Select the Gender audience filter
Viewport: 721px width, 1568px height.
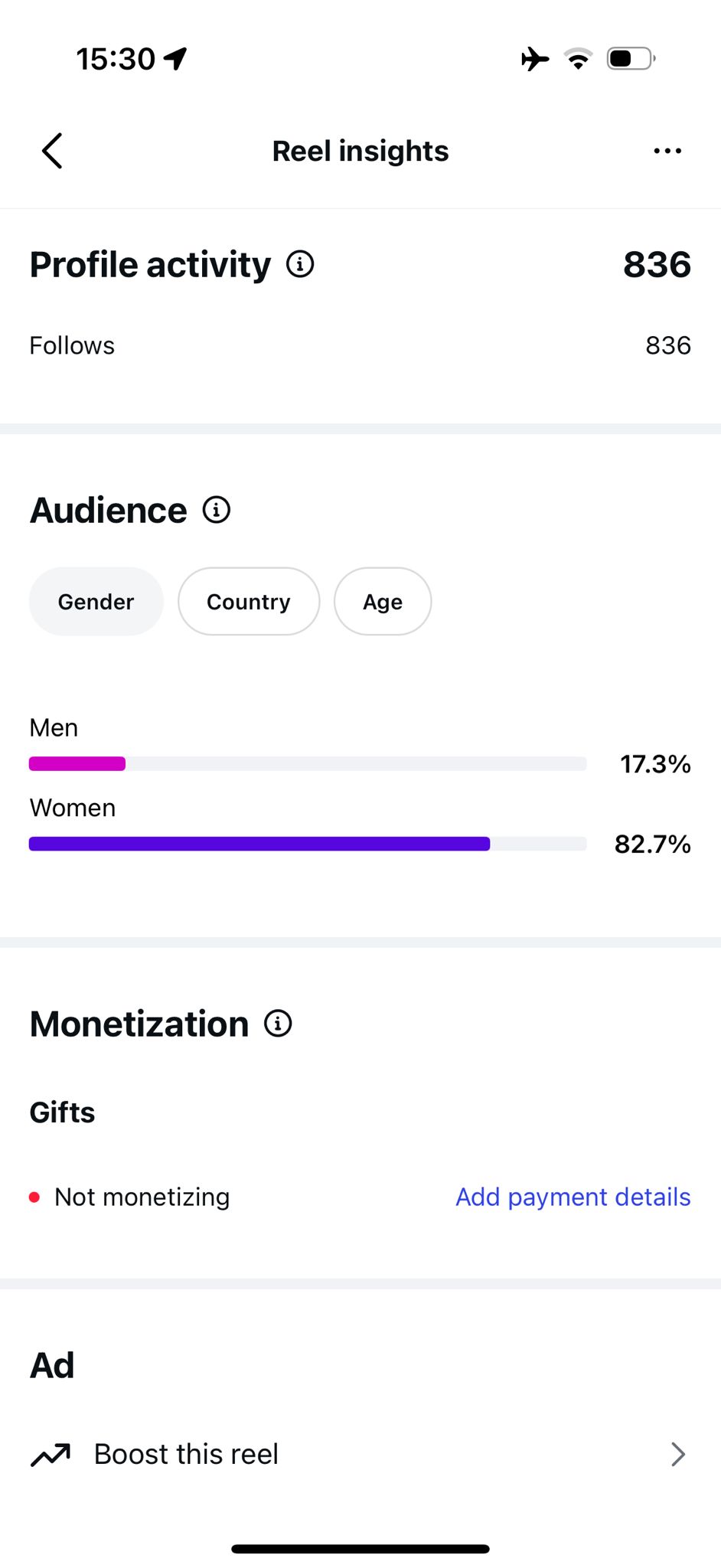[x=96, y=602]
